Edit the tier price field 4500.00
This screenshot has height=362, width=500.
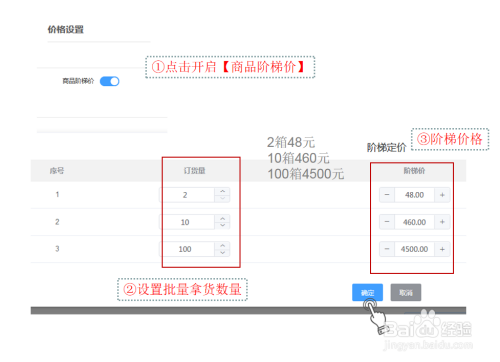(x=415, y=249)
